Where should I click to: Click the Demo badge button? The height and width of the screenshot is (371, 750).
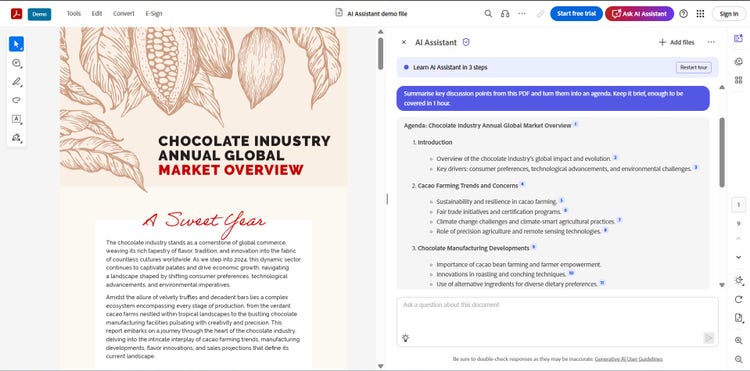pyautogui.click(x=39, y=14)
